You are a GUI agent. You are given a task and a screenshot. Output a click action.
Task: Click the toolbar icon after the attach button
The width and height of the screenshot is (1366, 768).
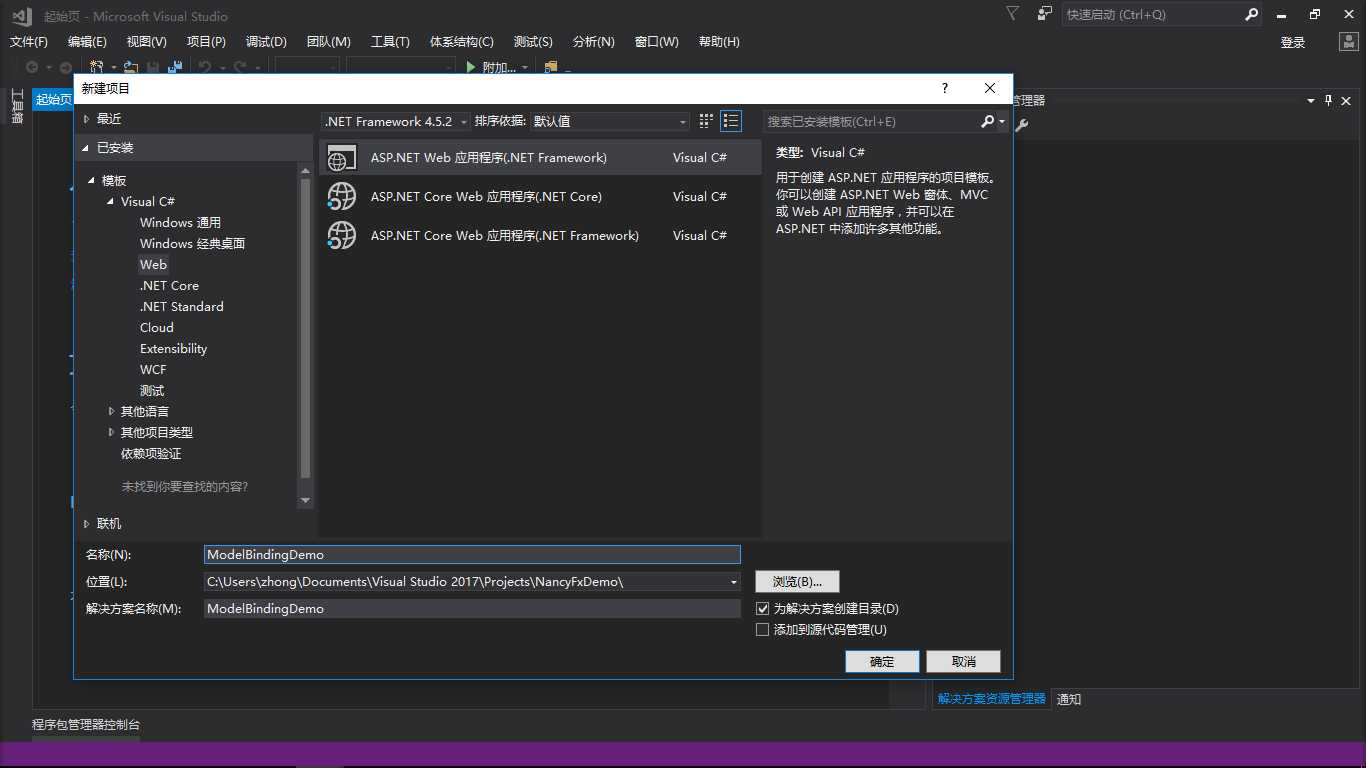pyautogui.click(x=550, y=67)
